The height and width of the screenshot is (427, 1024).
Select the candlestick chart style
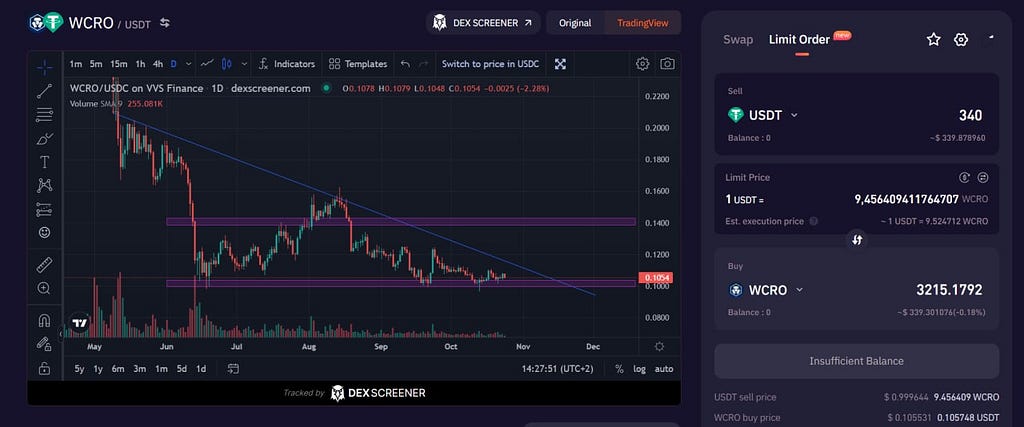tap(227, 63)
